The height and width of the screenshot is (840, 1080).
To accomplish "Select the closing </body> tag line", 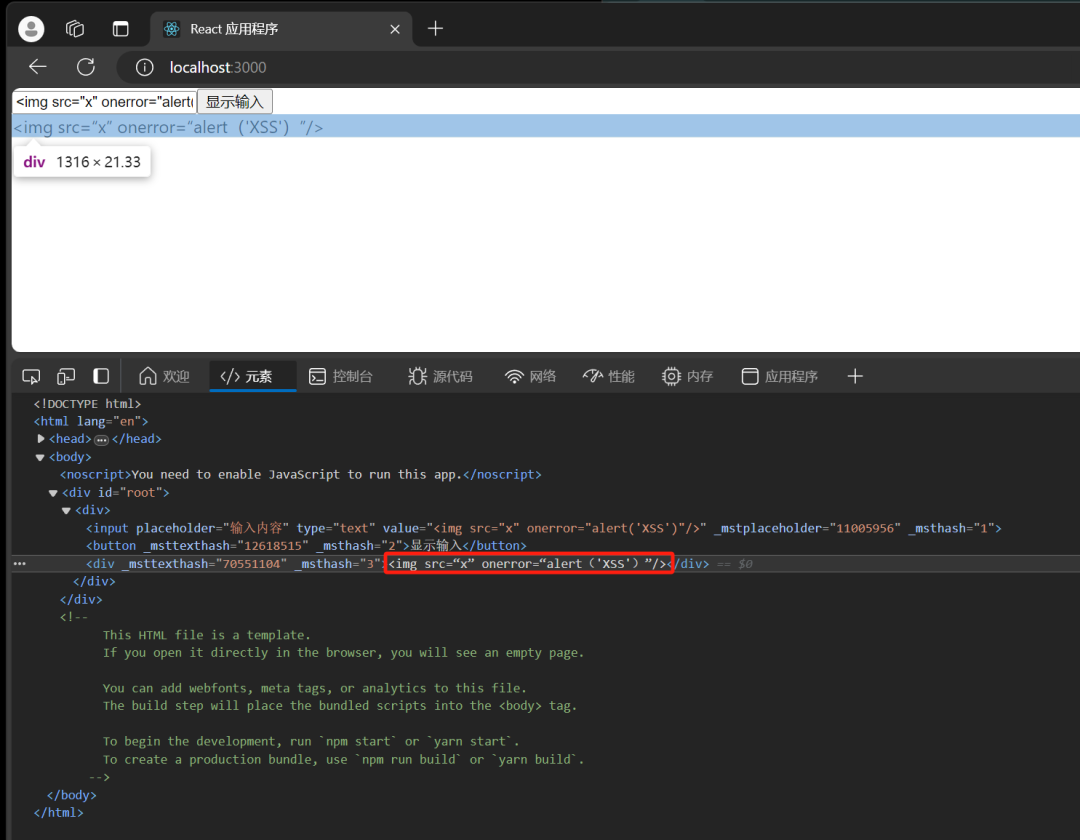I will [72, 795].
